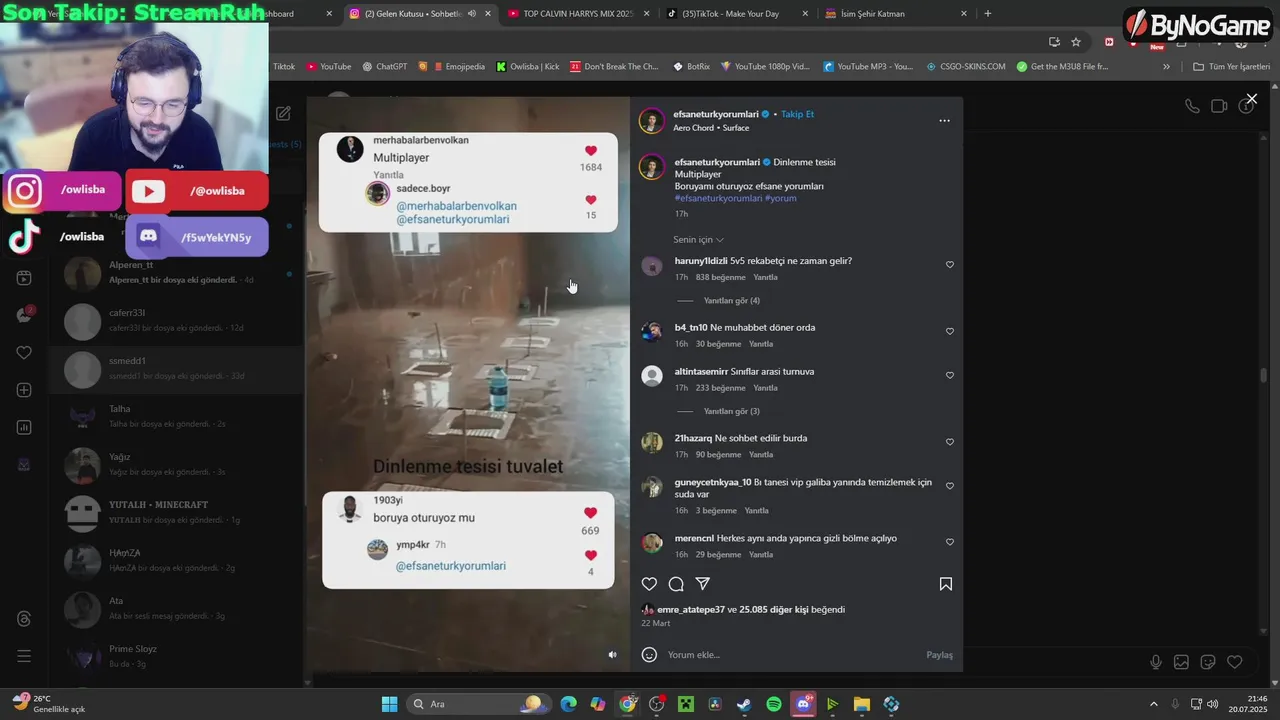The image size is (1280, 720).
Task: Open the ChatGPT bookmark
Action: pyautogui.click(x=385, y=67)
